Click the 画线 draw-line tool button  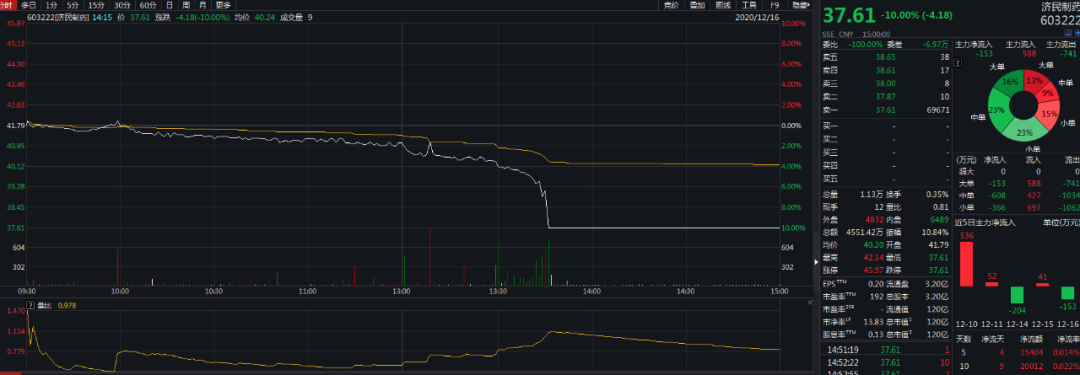[723, 5]
